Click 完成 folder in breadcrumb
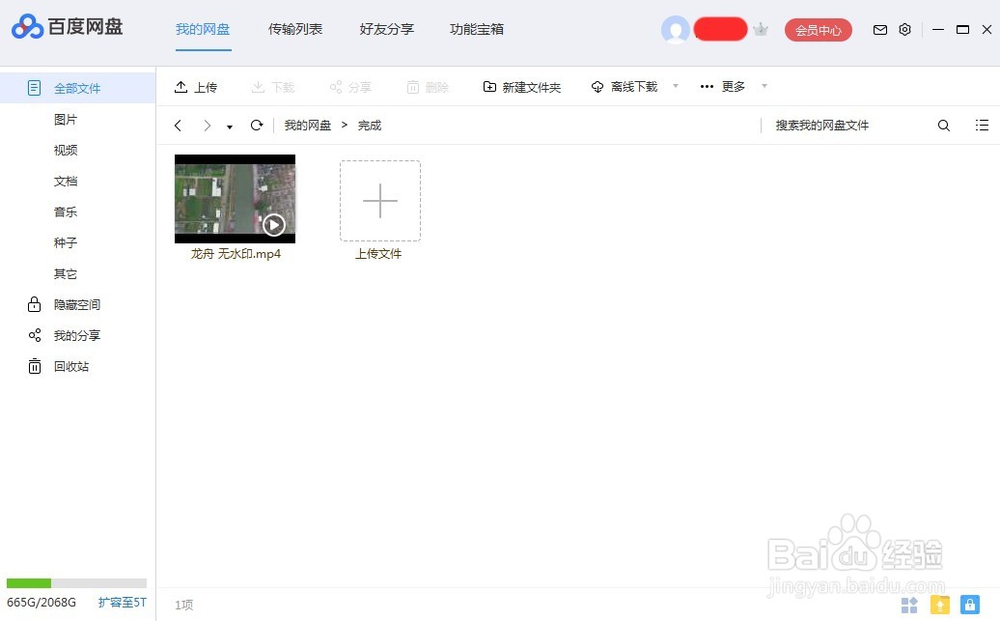Screen dimensions: 1000x621 (x=369, y=126)
